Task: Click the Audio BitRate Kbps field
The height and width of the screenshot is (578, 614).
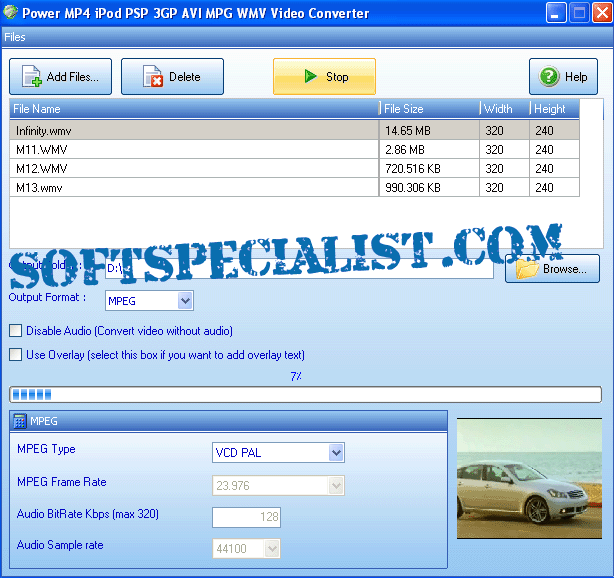Action: [246, 517]
